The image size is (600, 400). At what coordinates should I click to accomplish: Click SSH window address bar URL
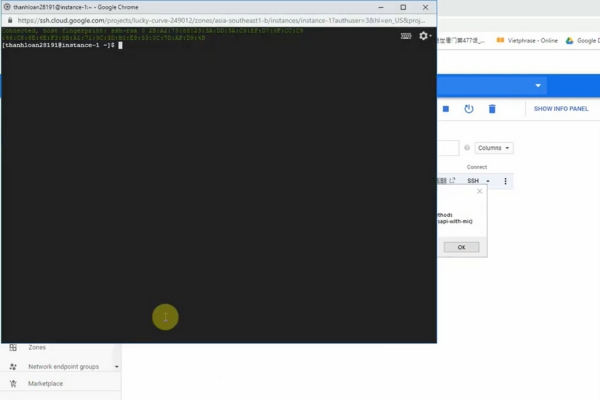221,21
